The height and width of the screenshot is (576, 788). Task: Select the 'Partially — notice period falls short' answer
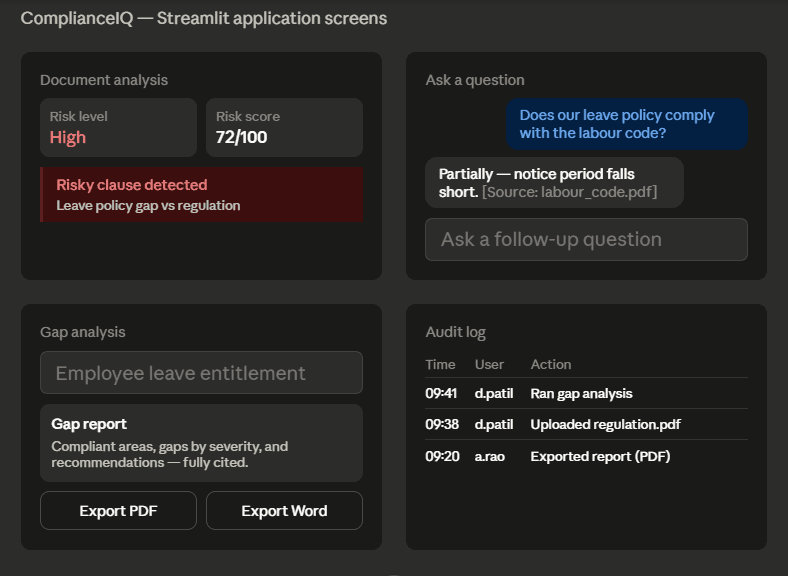pos(555,183)
